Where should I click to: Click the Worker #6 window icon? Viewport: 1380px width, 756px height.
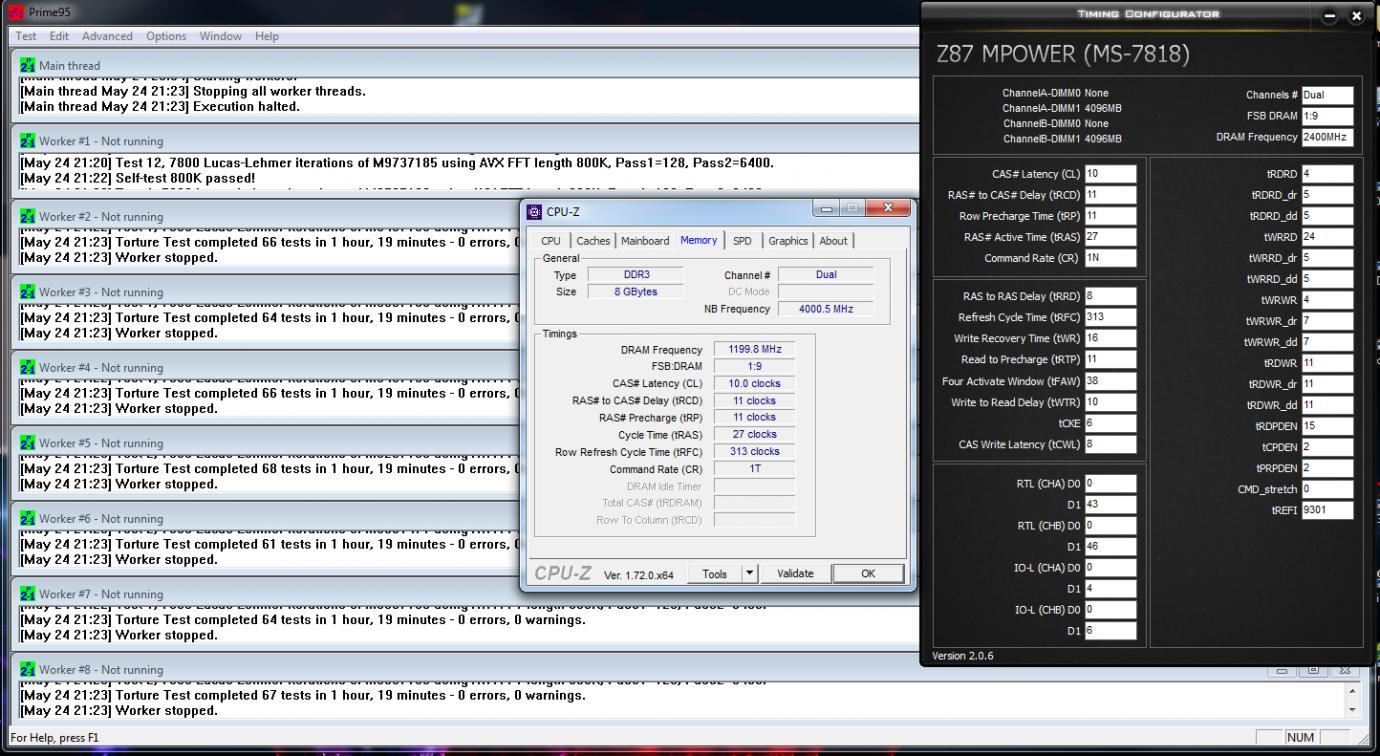(28, 519)
